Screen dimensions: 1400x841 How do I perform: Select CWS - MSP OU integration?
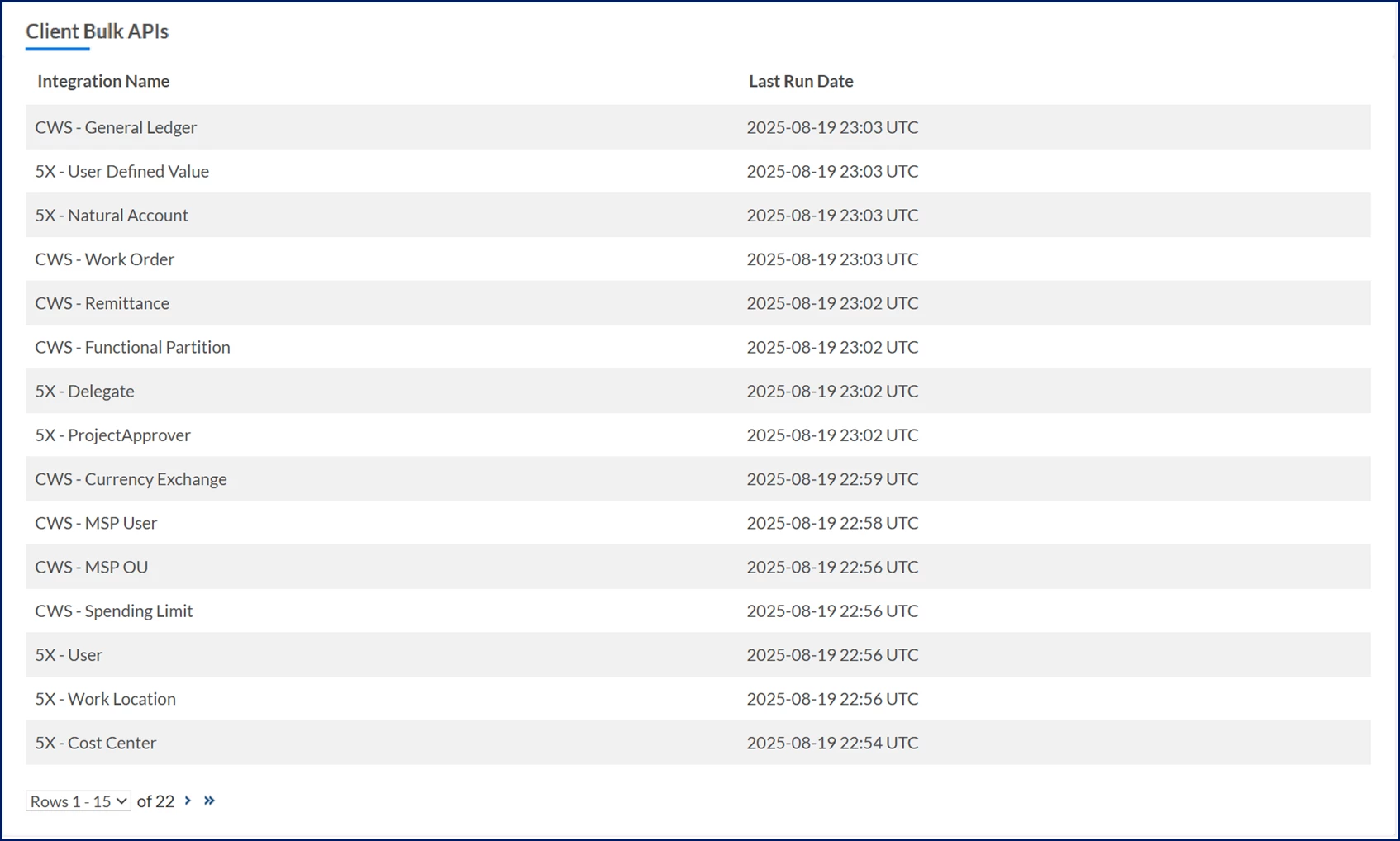pos(91,567)
